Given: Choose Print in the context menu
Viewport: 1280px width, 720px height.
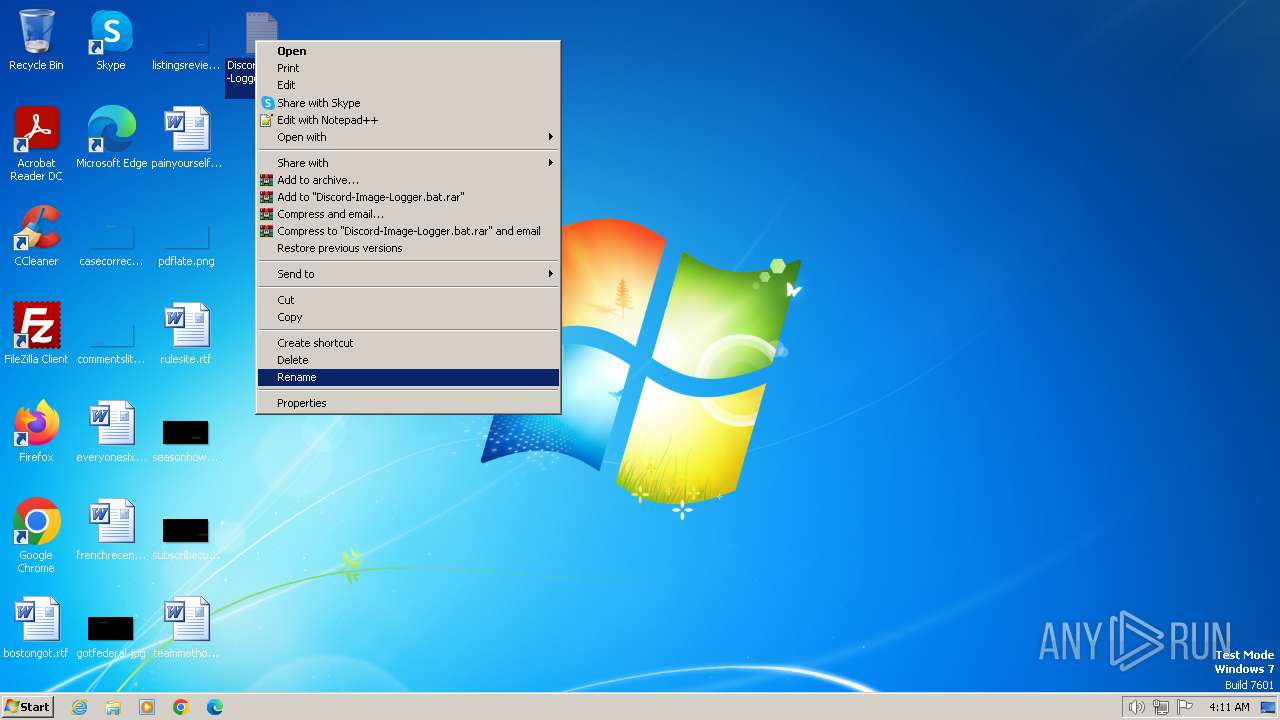Looking at the screenshot, I should pos(408,68).
